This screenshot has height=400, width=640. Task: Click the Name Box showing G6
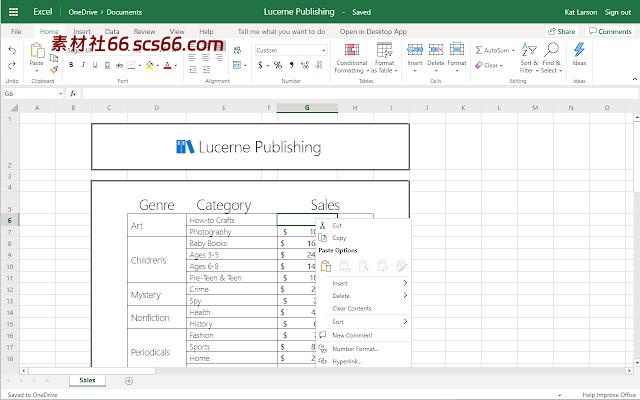(x=30, y=93)
